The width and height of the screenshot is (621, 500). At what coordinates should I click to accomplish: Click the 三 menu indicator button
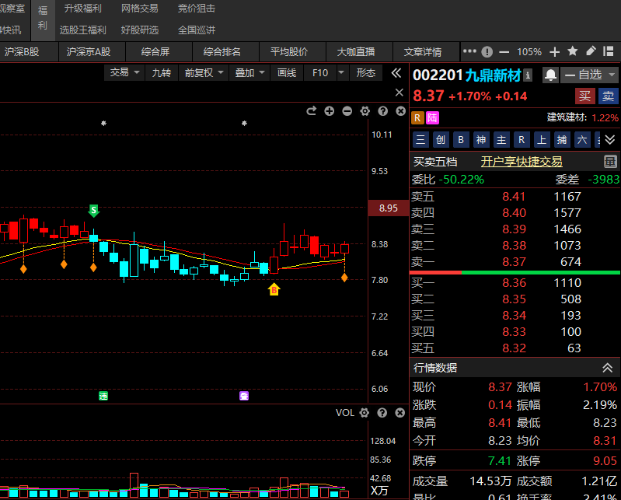[x=421, y=139]
